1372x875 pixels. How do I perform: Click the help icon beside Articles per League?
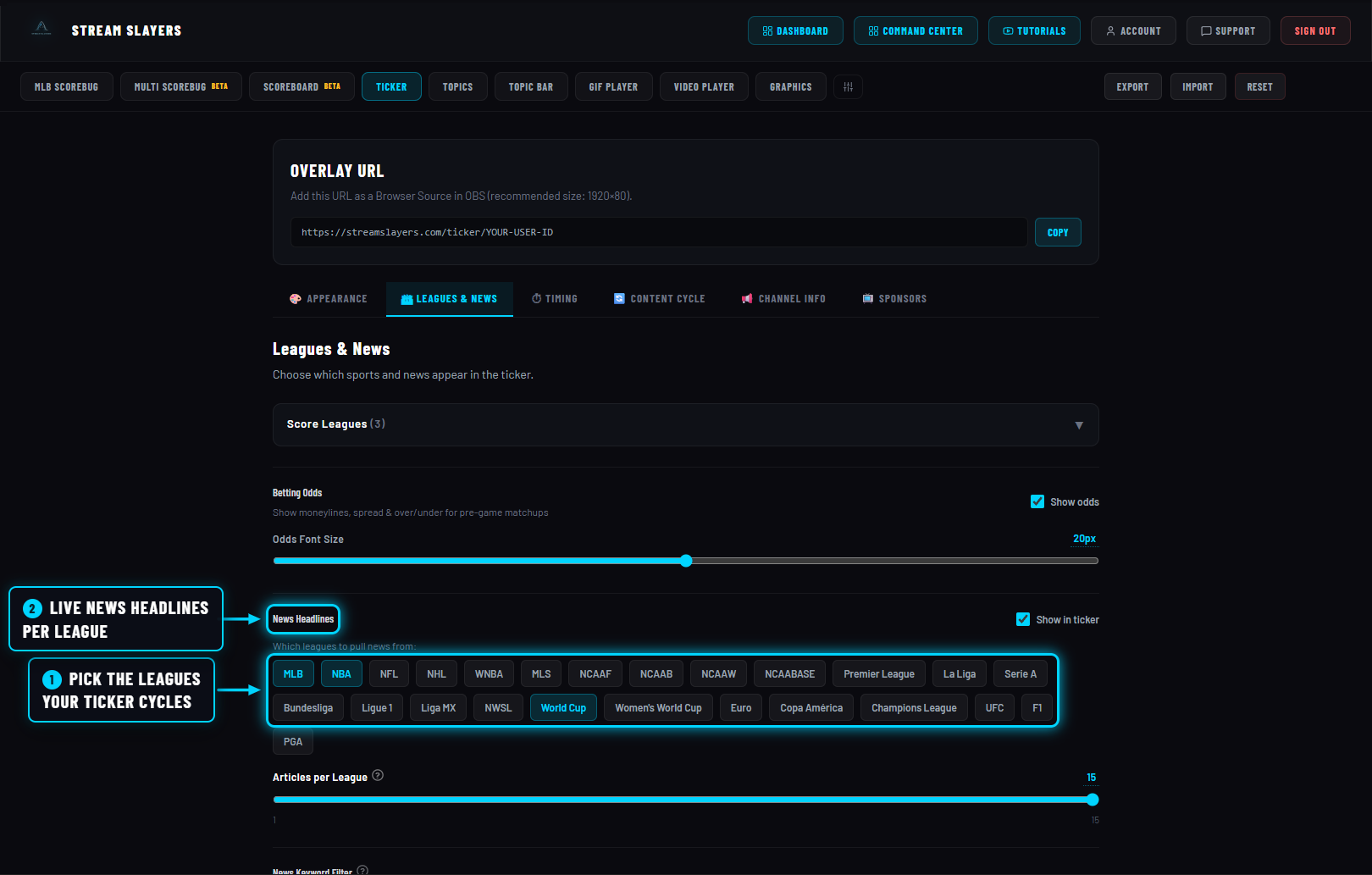378,775
